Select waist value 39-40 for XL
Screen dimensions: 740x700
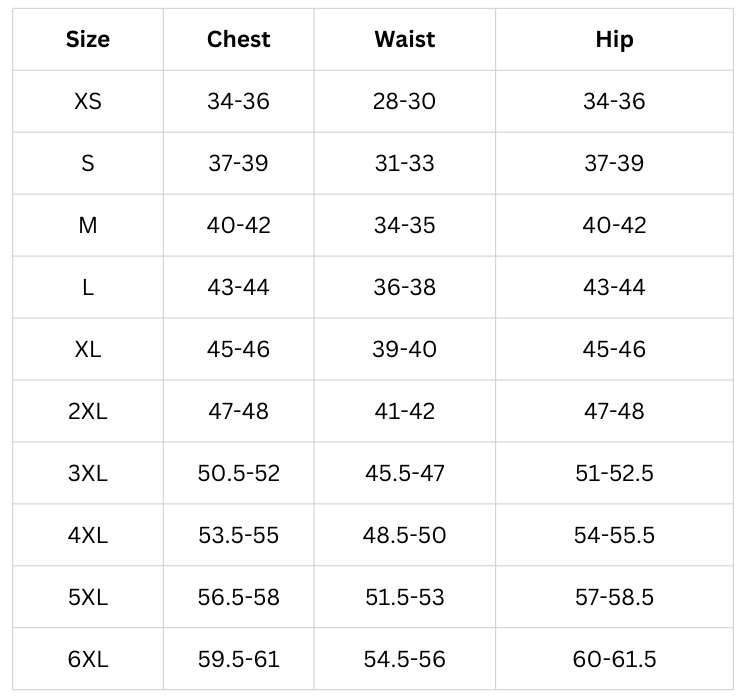click(x=405, y=350)
